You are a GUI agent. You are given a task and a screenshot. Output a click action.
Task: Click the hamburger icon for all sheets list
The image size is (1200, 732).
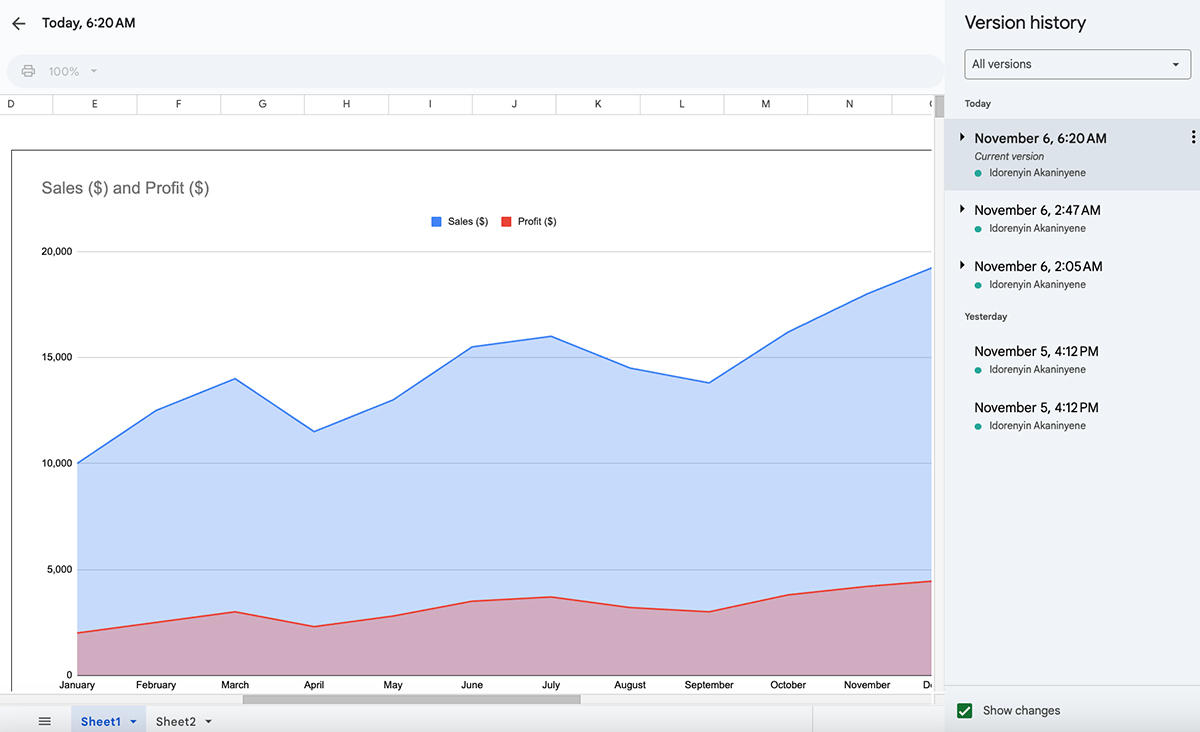coord(44,720)
